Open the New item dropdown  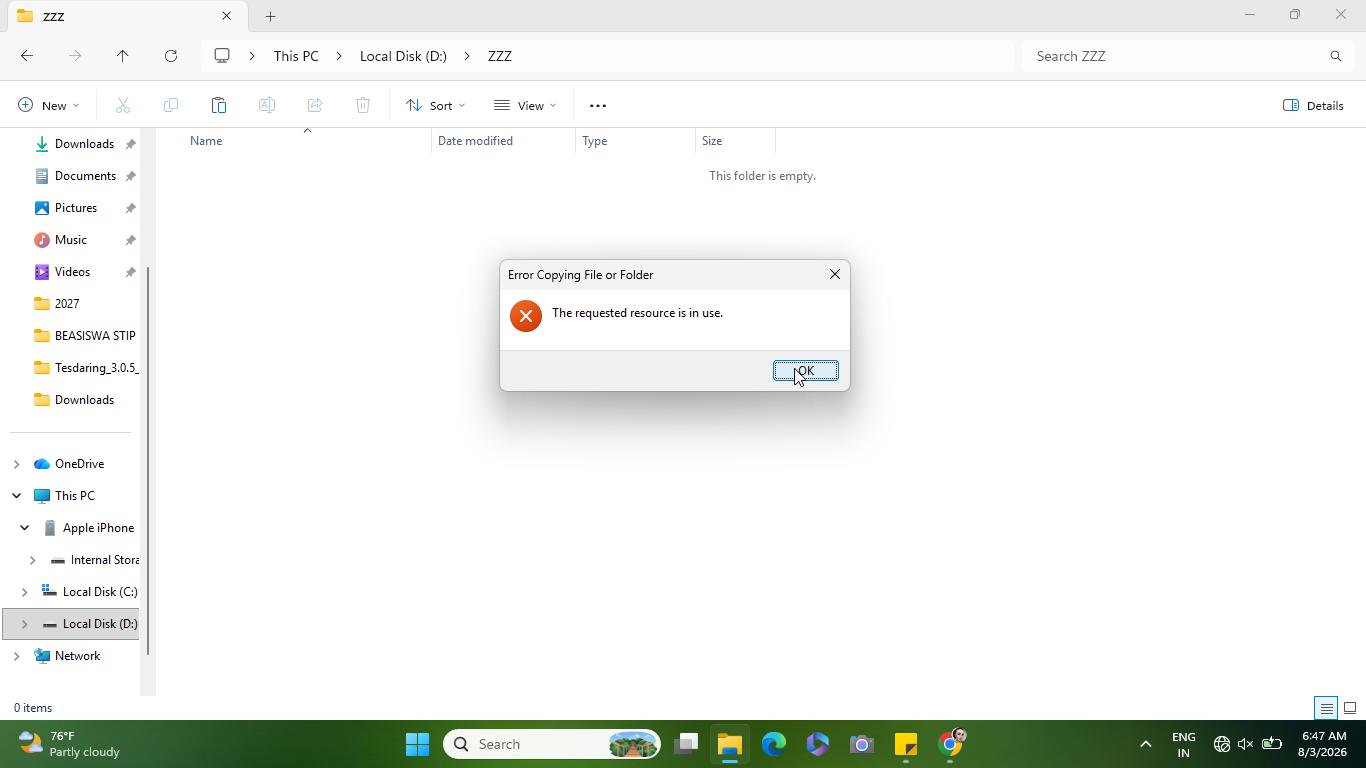(48, 105)
